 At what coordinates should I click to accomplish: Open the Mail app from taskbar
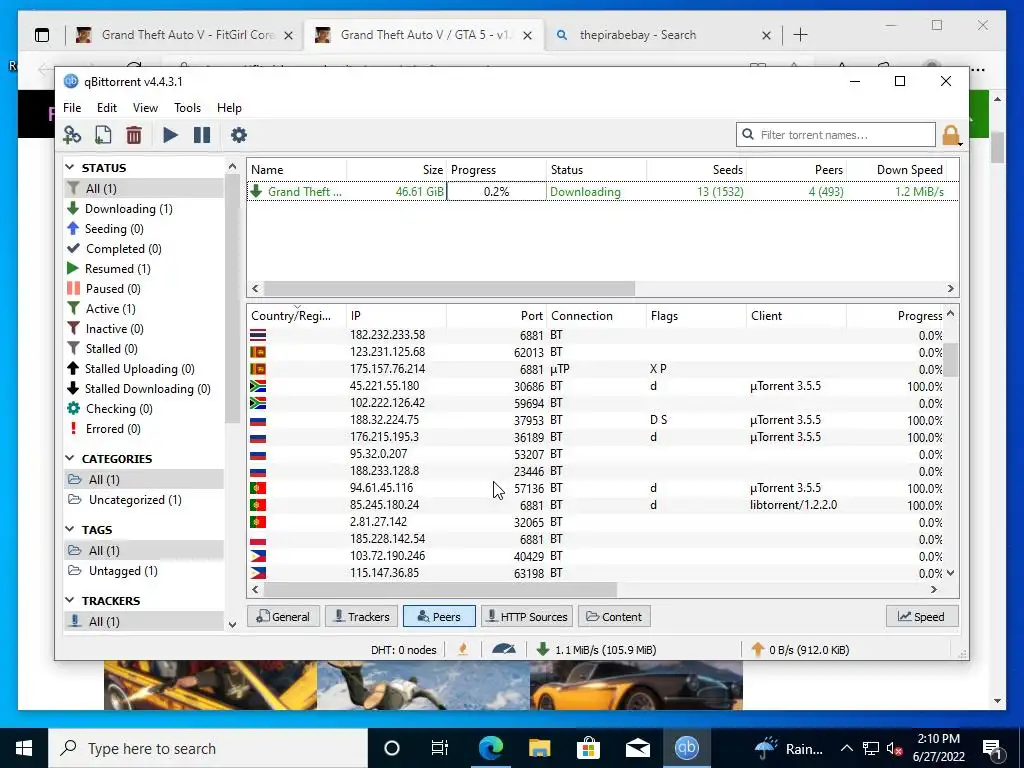(637, 748)
